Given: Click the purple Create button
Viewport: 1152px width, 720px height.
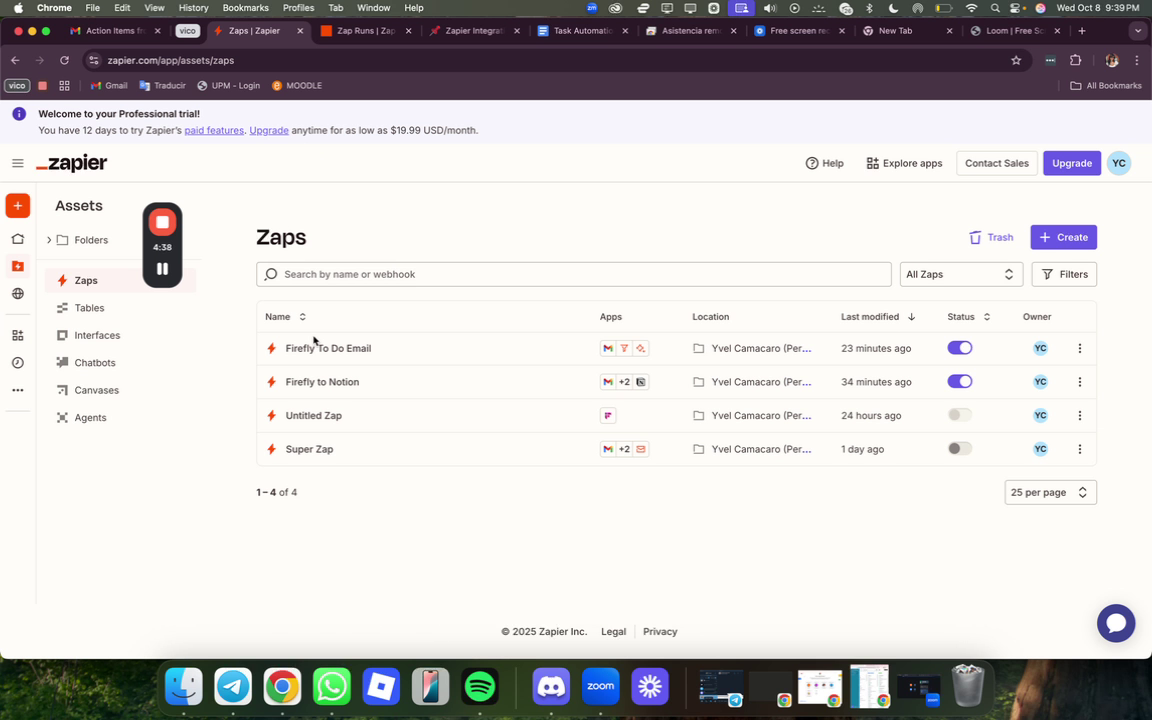Looking at the screenshot, I should tap(1063, 237).
